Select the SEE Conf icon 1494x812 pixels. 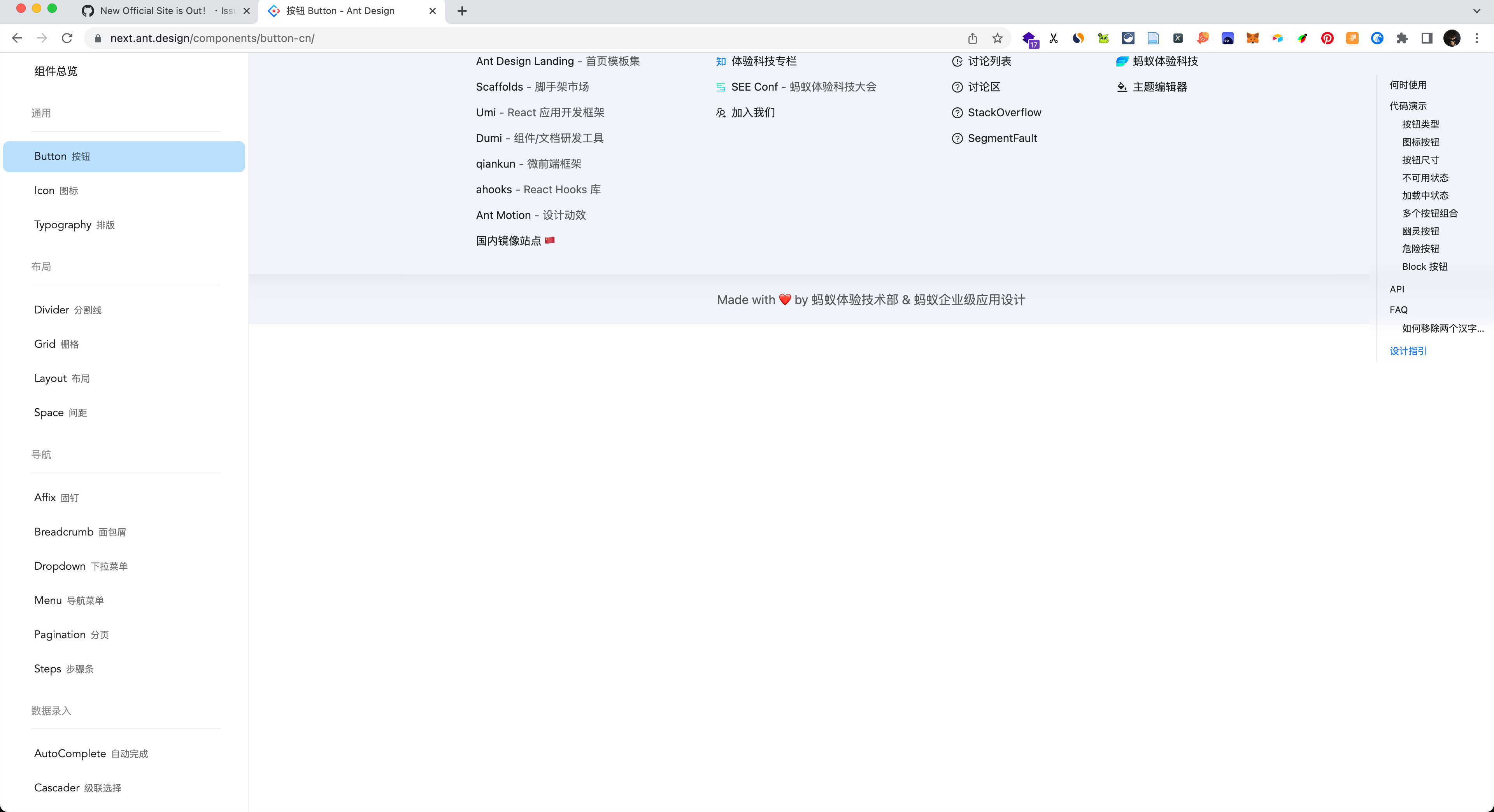tap(720, 87)
